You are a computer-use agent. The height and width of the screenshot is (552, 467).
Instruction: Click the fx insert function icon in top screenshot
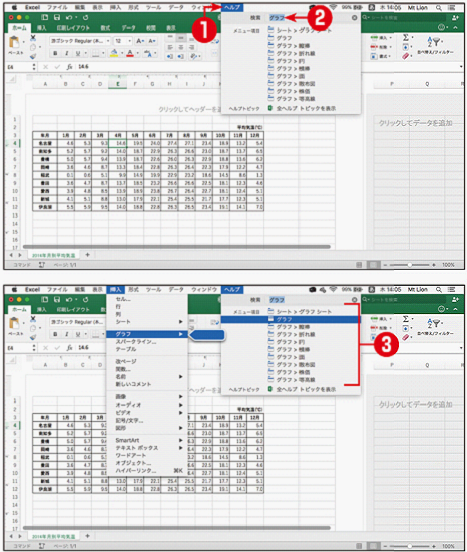pyautogui.click(x=70, y=67)
